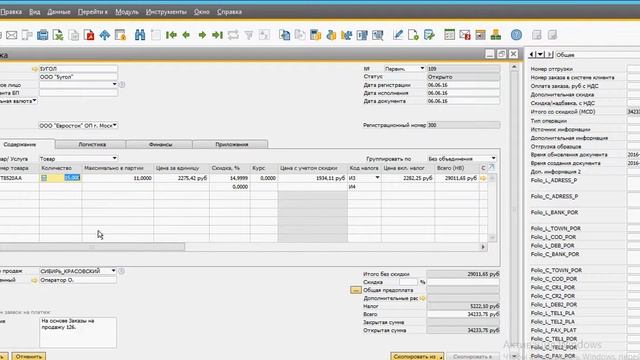Export to PDF via red toolbar icon
The height and width of the screenshot is (360, 640).
point(89,35)
